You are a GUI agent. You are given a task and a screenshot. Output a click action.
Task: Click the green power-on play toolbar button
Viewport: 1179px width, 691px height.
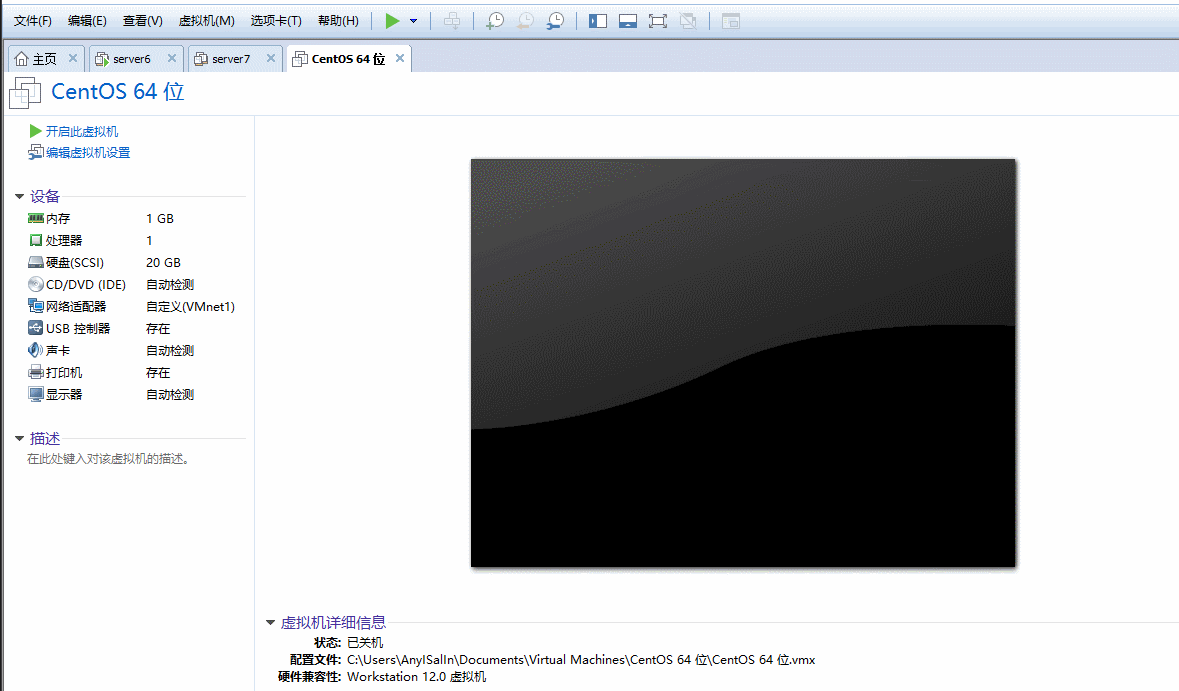(x=392, y=21)
